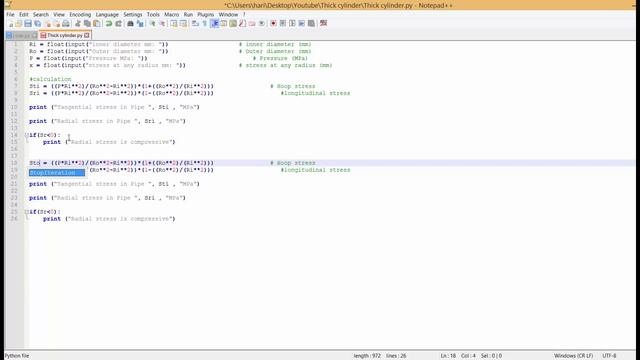Click the Ln : 18 Col : 4 status field

(x=458, y=356)
